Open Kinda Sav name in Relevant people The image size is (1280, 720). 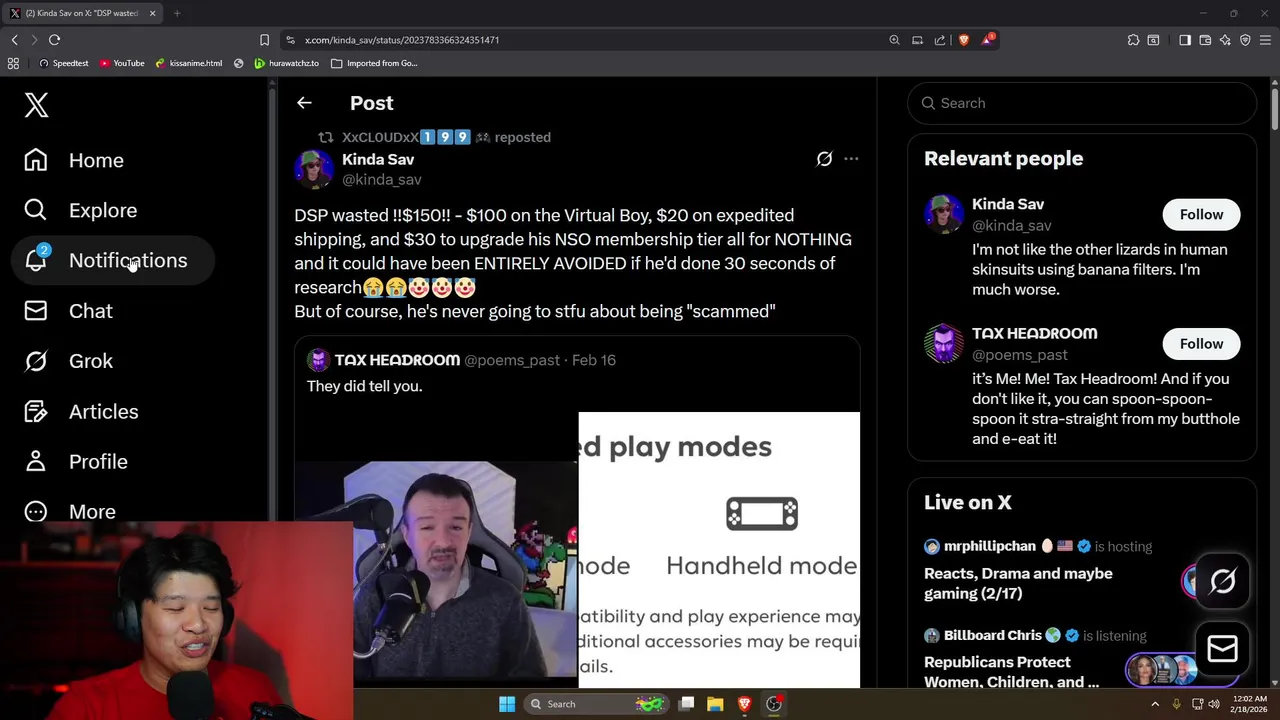pyautogui.click(x=1008, y=204)
